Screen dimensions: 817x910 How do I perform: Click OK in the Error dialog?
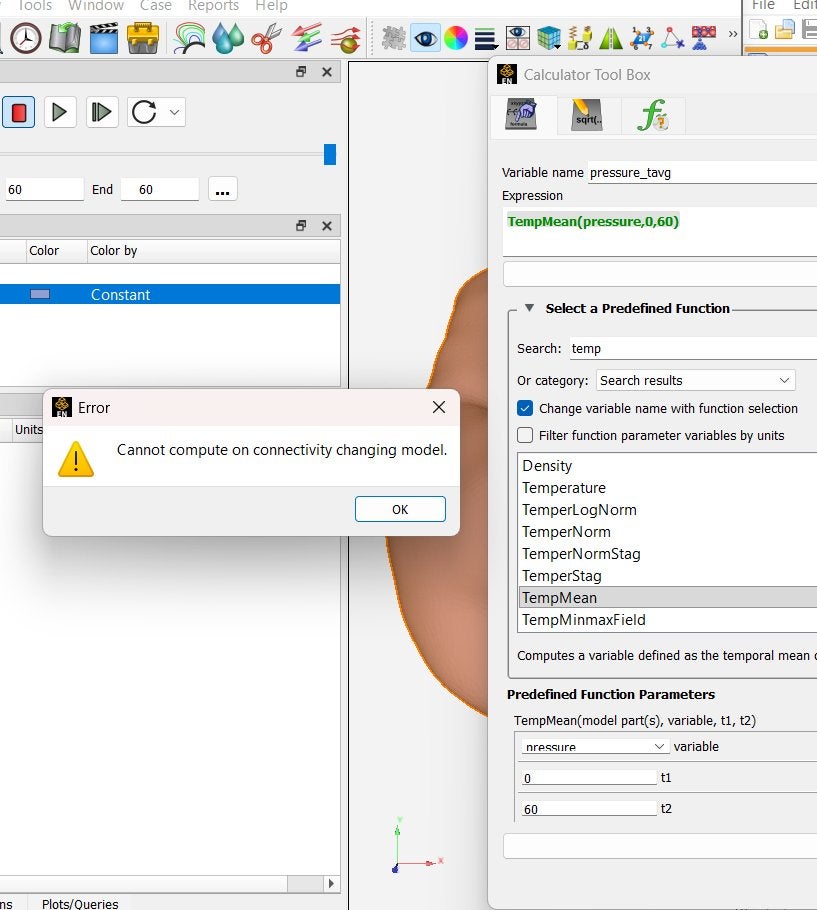click(x=400, y=509)
